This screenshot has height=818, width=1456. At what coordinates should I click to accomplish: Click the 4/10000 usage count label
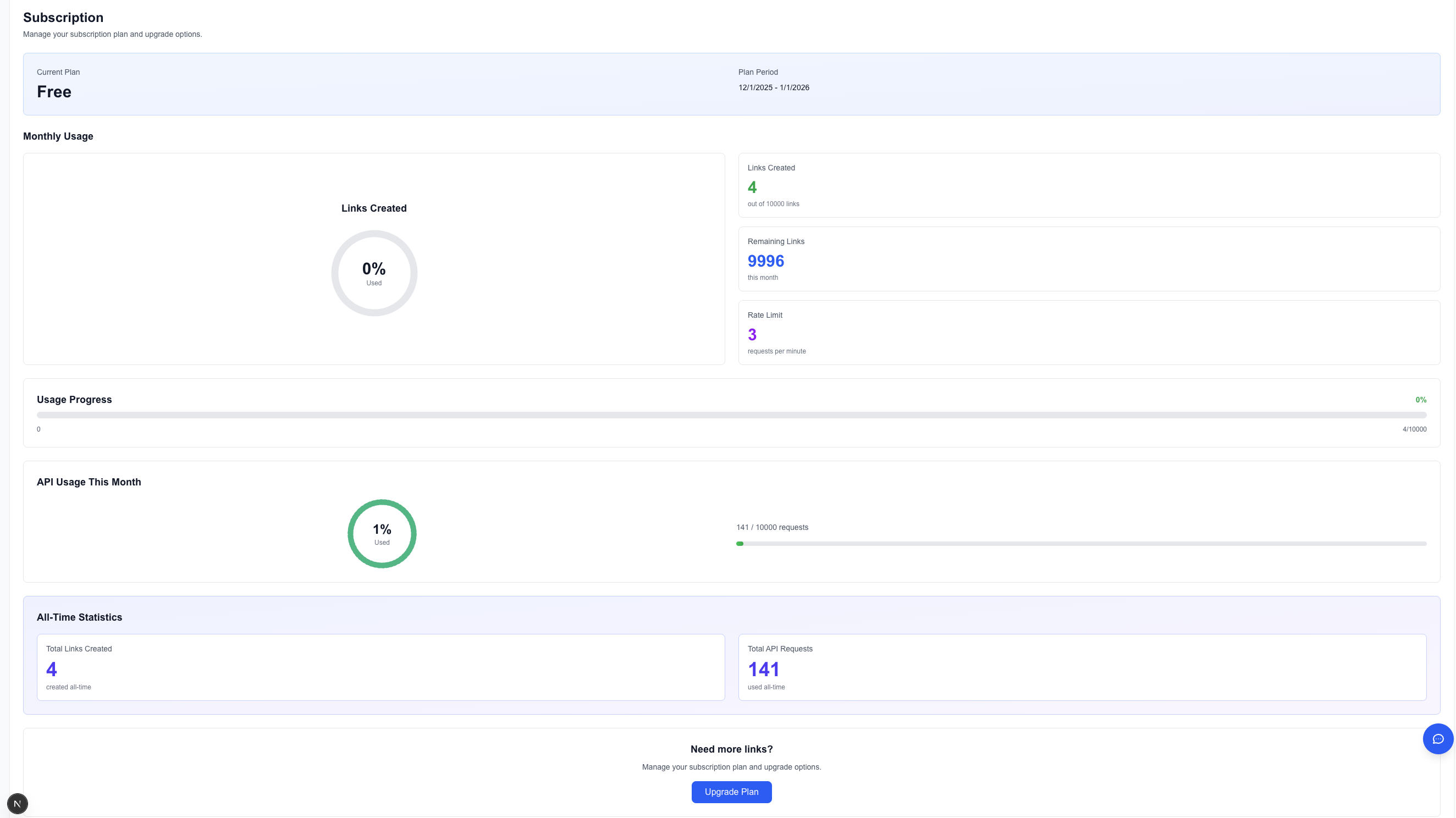pyautogui.click(x=1414, y=429)
